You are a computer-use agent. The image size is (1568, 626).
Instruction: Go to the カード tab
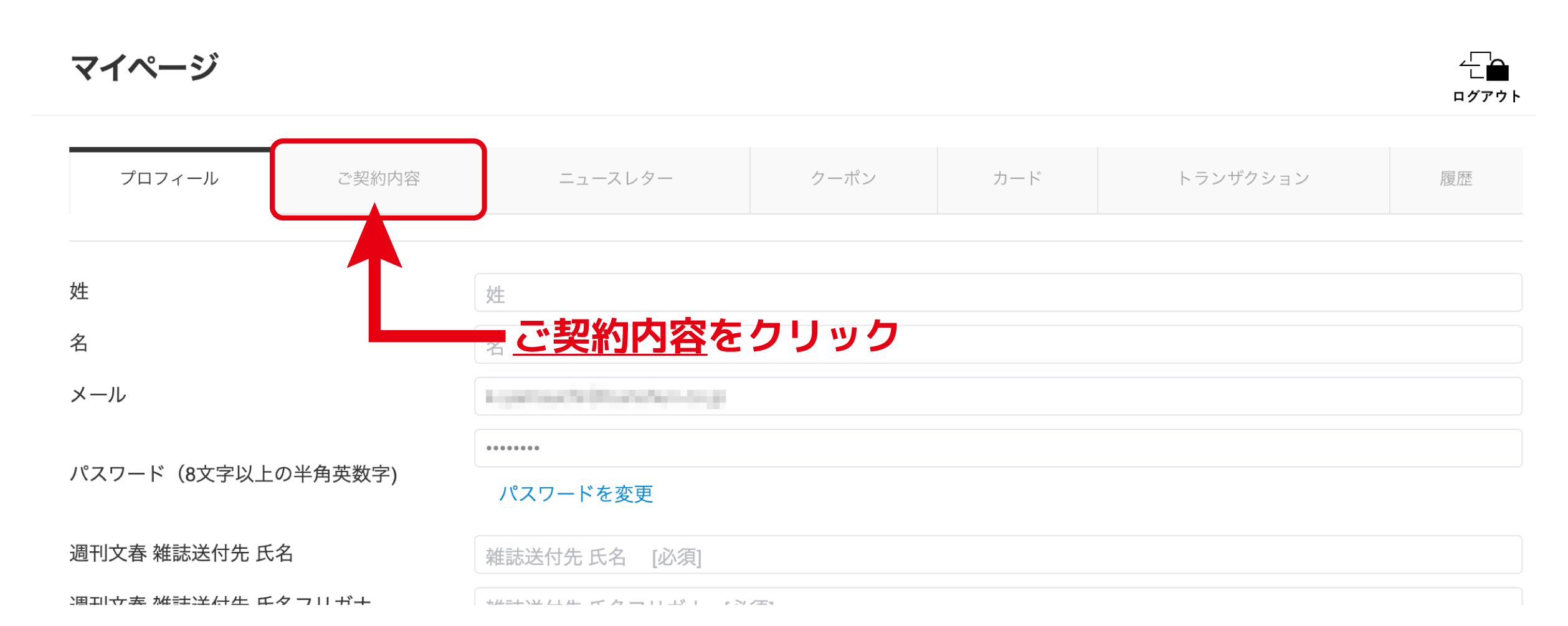click(x=1017, y=181)
